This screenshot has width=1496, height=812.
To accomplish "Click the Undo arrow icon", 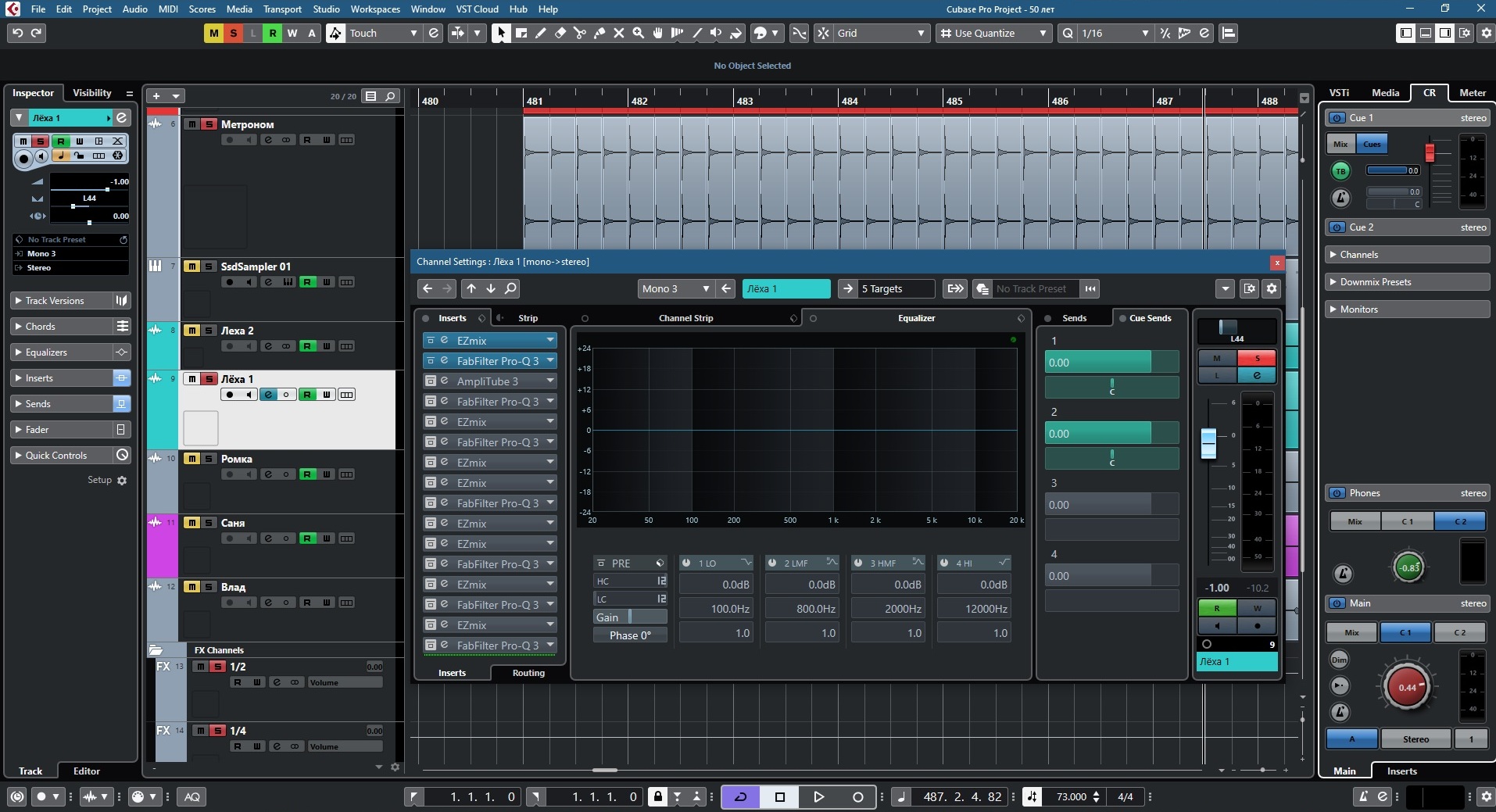I will pos(17,33).
